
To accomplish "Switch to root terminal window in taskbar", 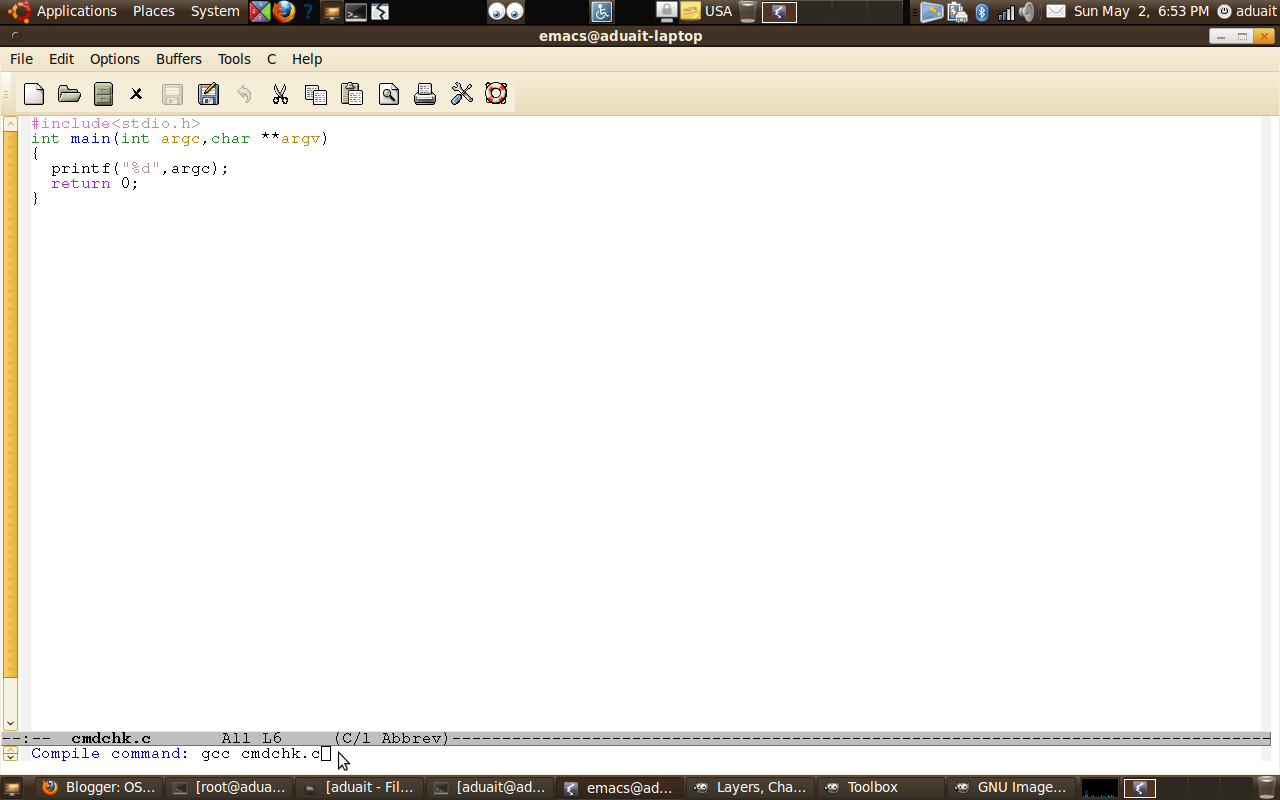I will coord(229,788).
